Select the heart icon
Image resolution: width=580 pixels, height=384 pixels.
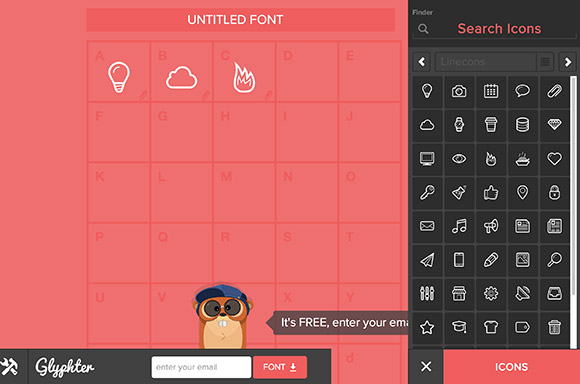pos(554,159)
